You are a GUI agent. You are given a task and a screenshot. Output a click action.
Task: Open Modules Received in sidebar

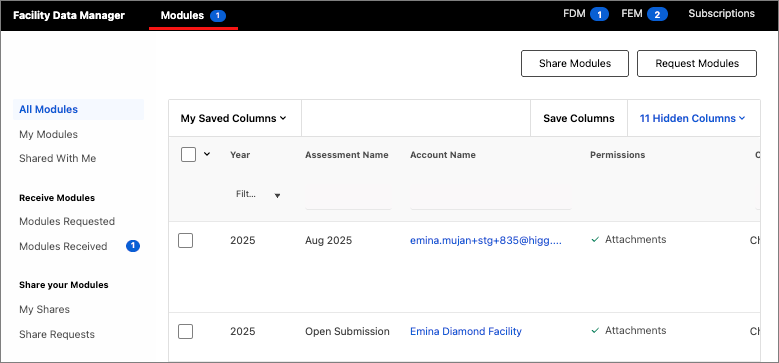pos(63,246)
